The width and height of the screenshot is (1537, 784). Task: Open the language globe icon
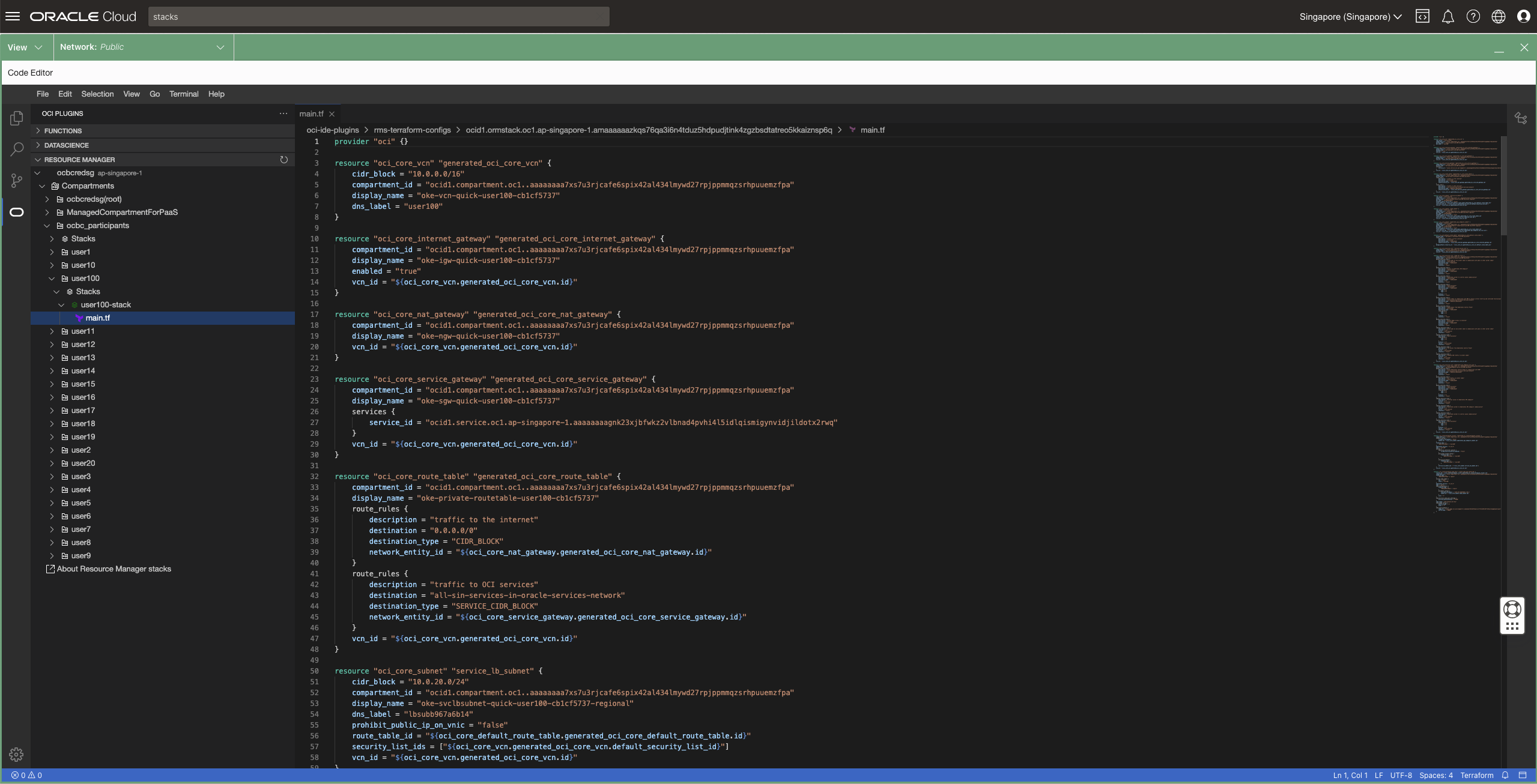pyautogui.click(x=1498, y=17)
